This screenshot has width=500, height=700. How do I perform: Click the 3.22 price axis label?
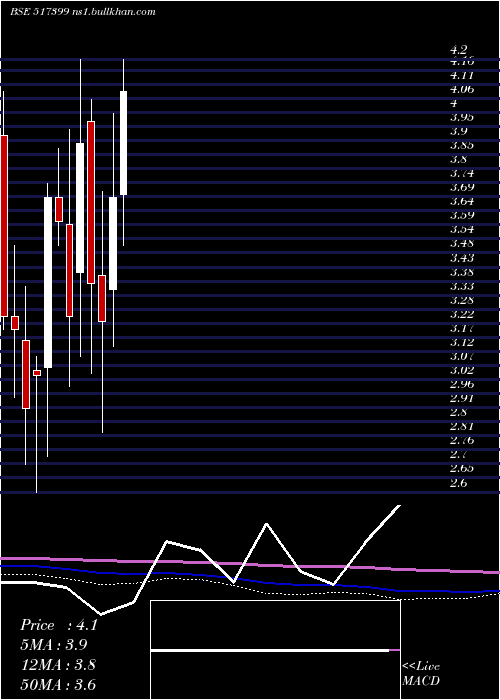pyautogui.click(x=462, y=314)
